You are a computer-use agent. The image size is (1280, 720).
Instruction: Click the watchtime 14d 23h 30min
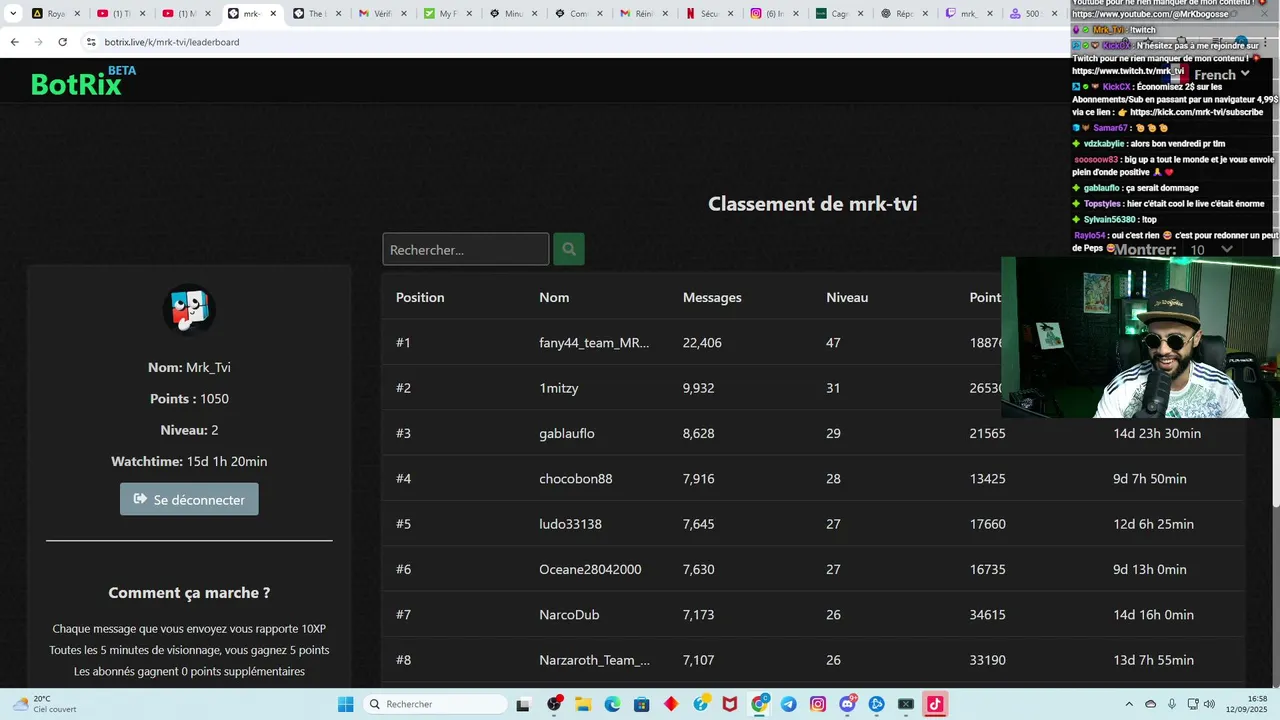click(1157, 433)
